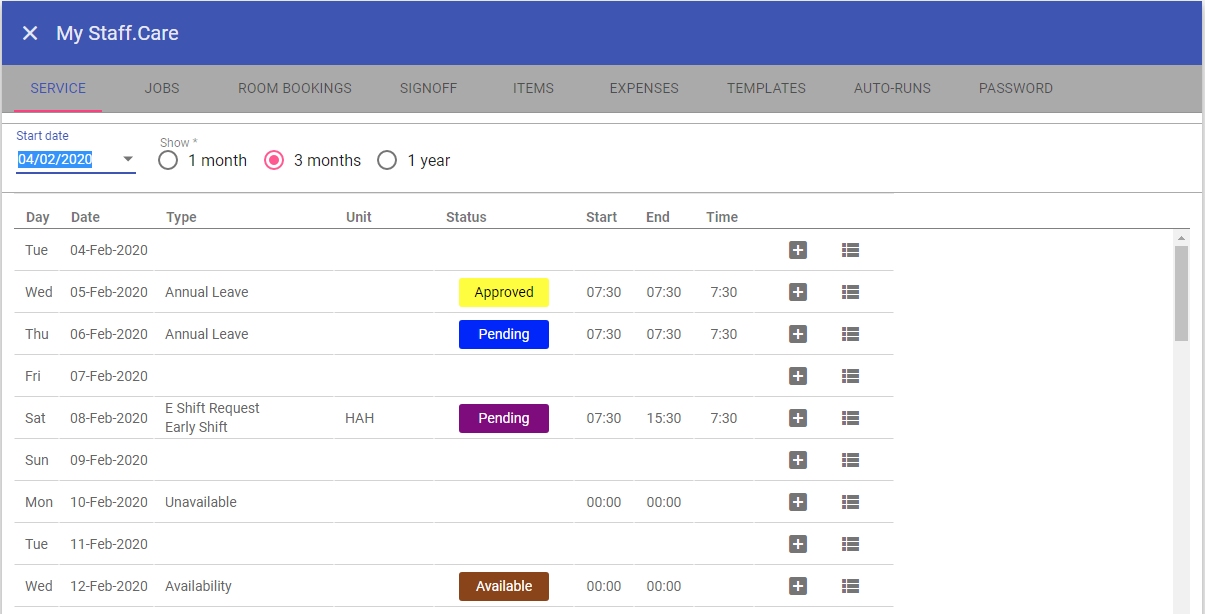The height and width of the screenshot is (614, 1205).
Task: Click the plus icon on 06-Feb-2020 row
Action: pos(797,334)
